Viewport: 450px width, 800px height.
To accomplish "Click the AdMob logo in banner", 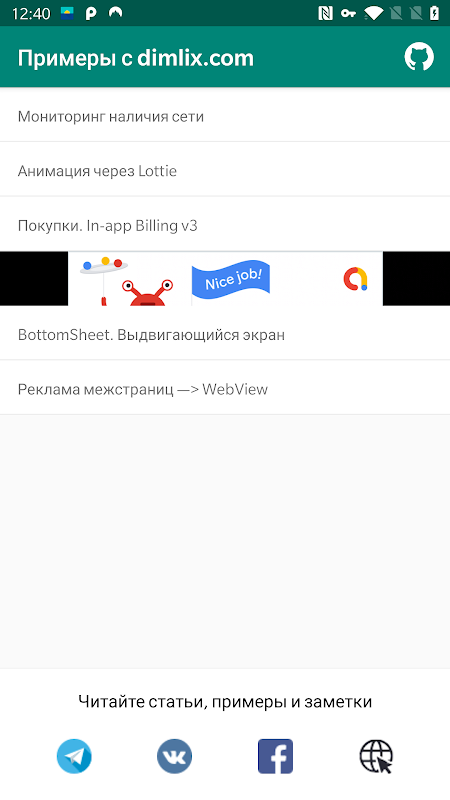I will click(x=356, y=279).
